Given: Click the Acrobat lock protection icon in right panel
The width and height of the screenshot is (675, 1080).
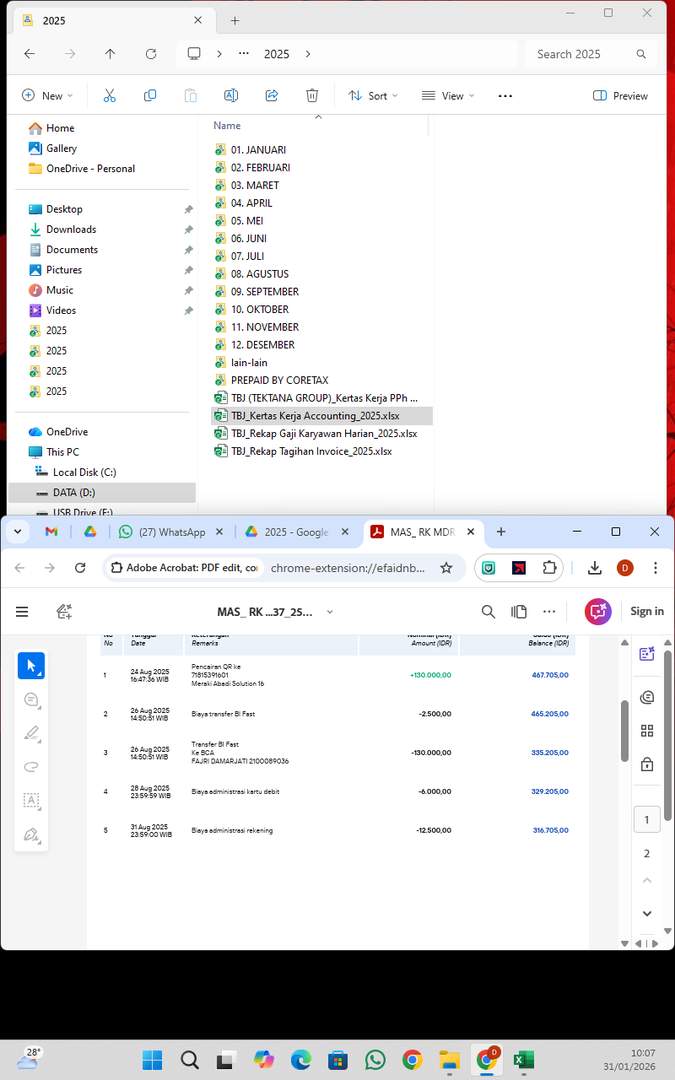Looking at the screenshot, I should [x=647, y=764].
